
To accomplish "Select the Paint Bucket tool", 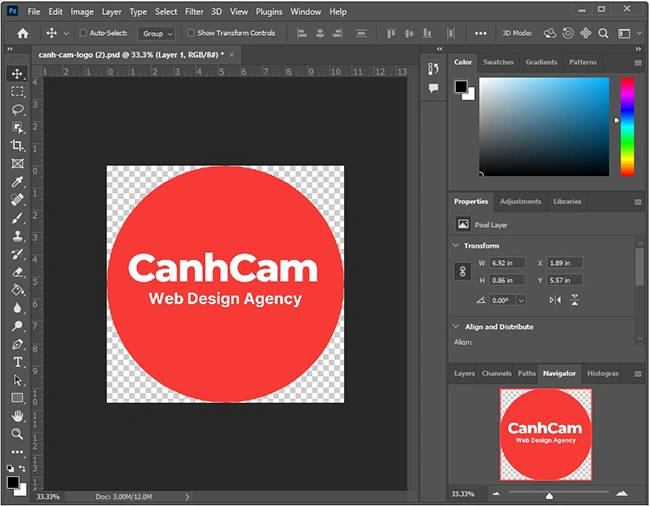I will [17, 290].
